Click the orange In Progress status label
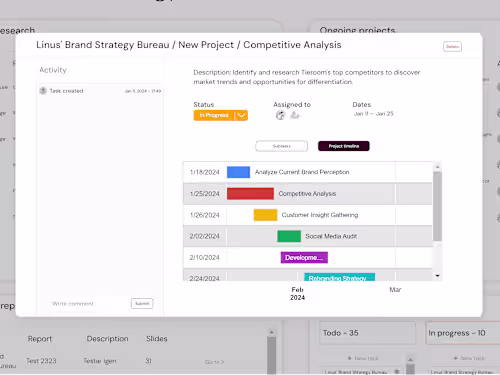500x375 pixels. [x=214, y=115]
